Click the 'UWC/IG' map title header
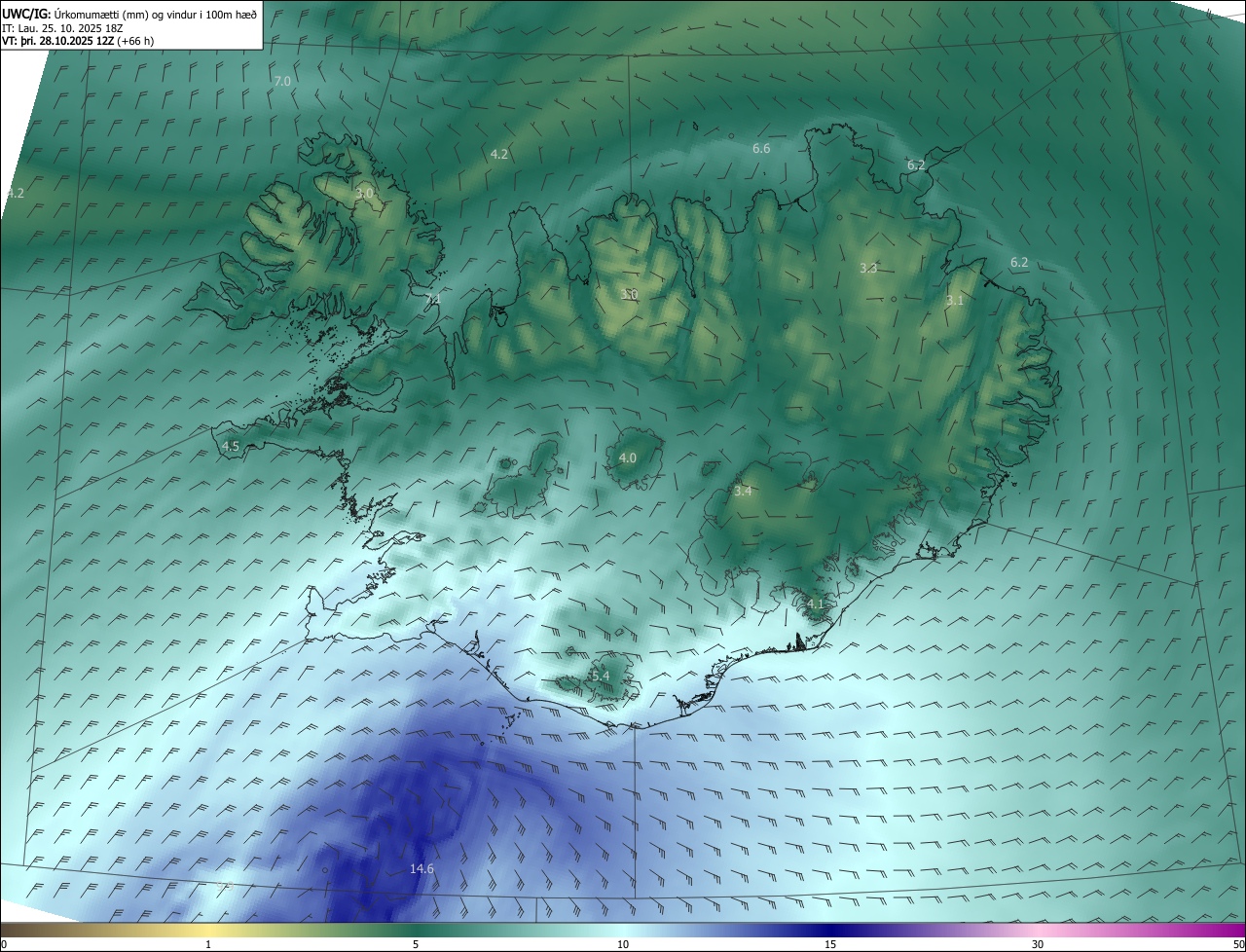 26,13
